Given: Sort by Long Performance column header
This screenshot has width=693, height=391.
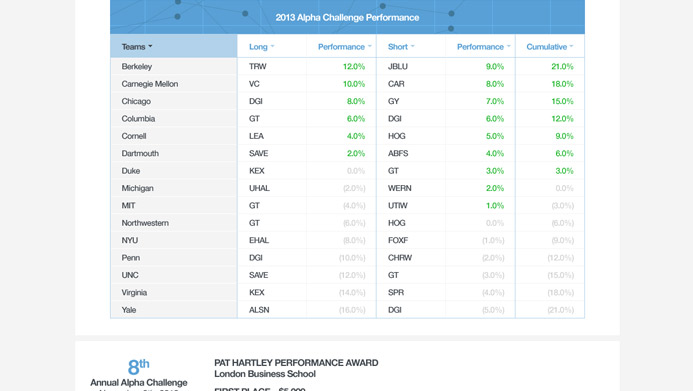Looking at the screenshot, I should click(345, 47).
